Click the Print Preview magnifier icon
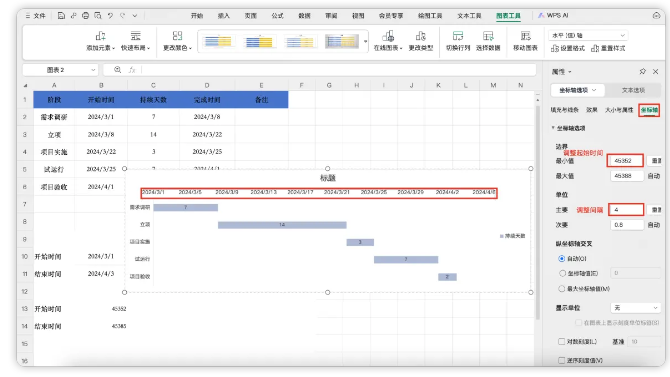 click(x=98, y=15)
